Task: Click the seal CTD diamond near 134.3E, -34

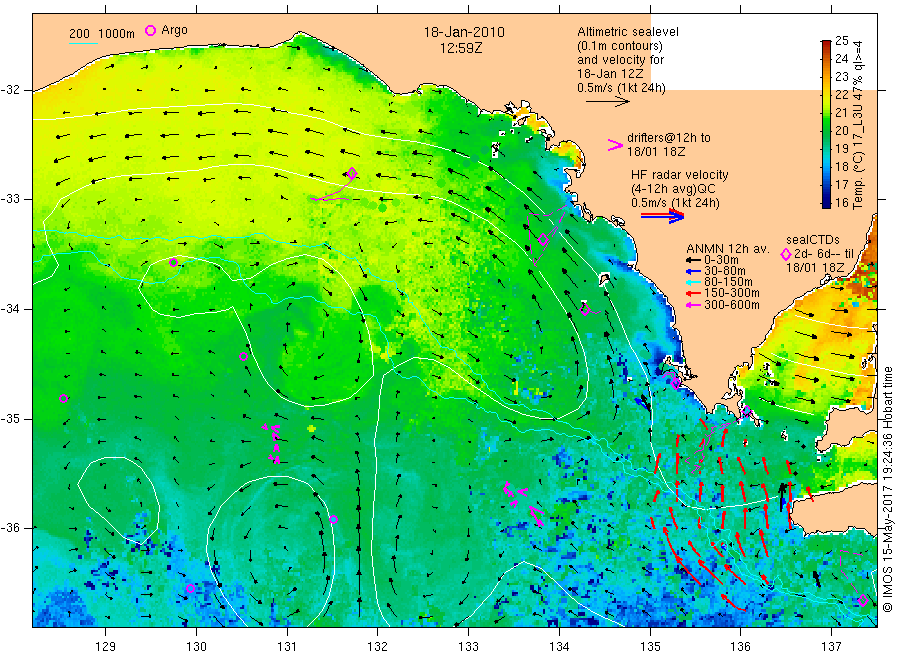Action: point(585,309)
